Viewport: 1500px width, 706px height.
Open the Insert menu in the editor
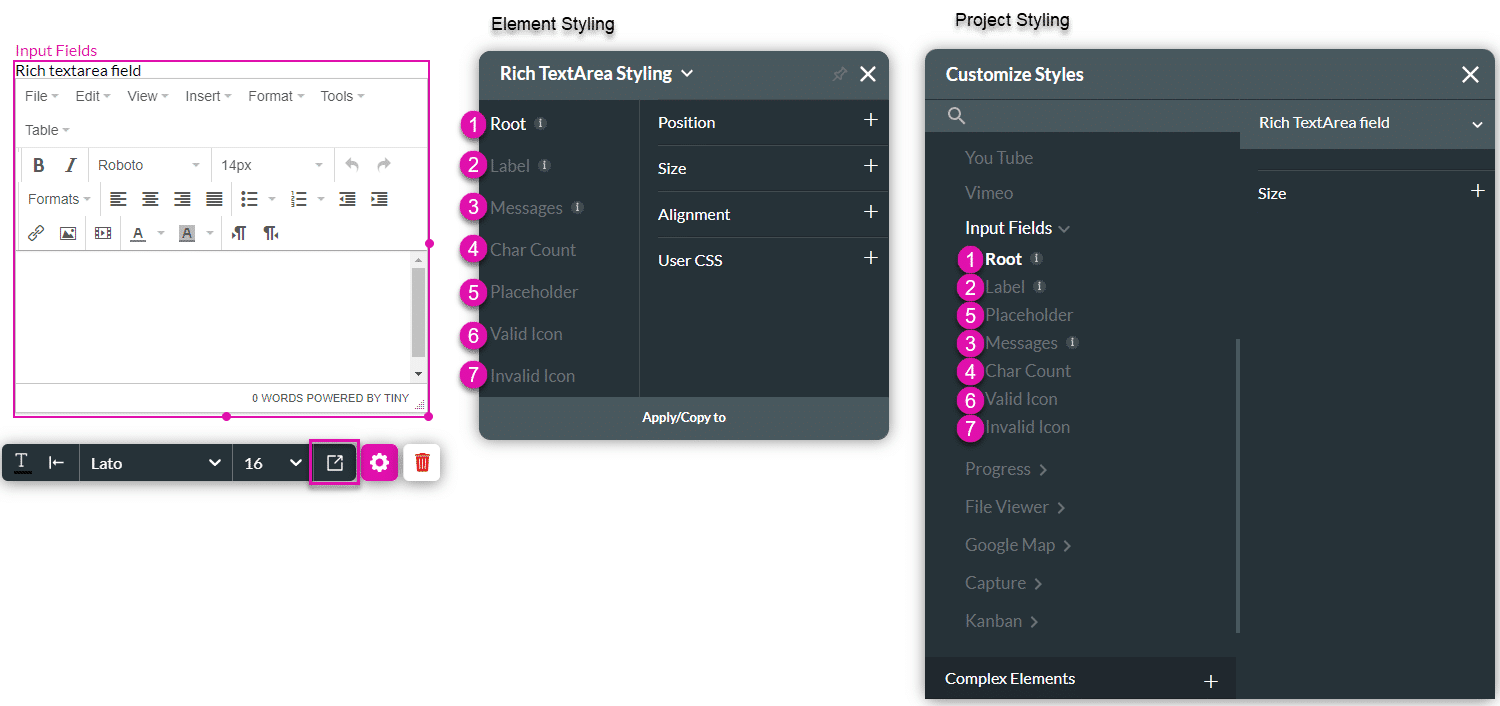point(206,95)
